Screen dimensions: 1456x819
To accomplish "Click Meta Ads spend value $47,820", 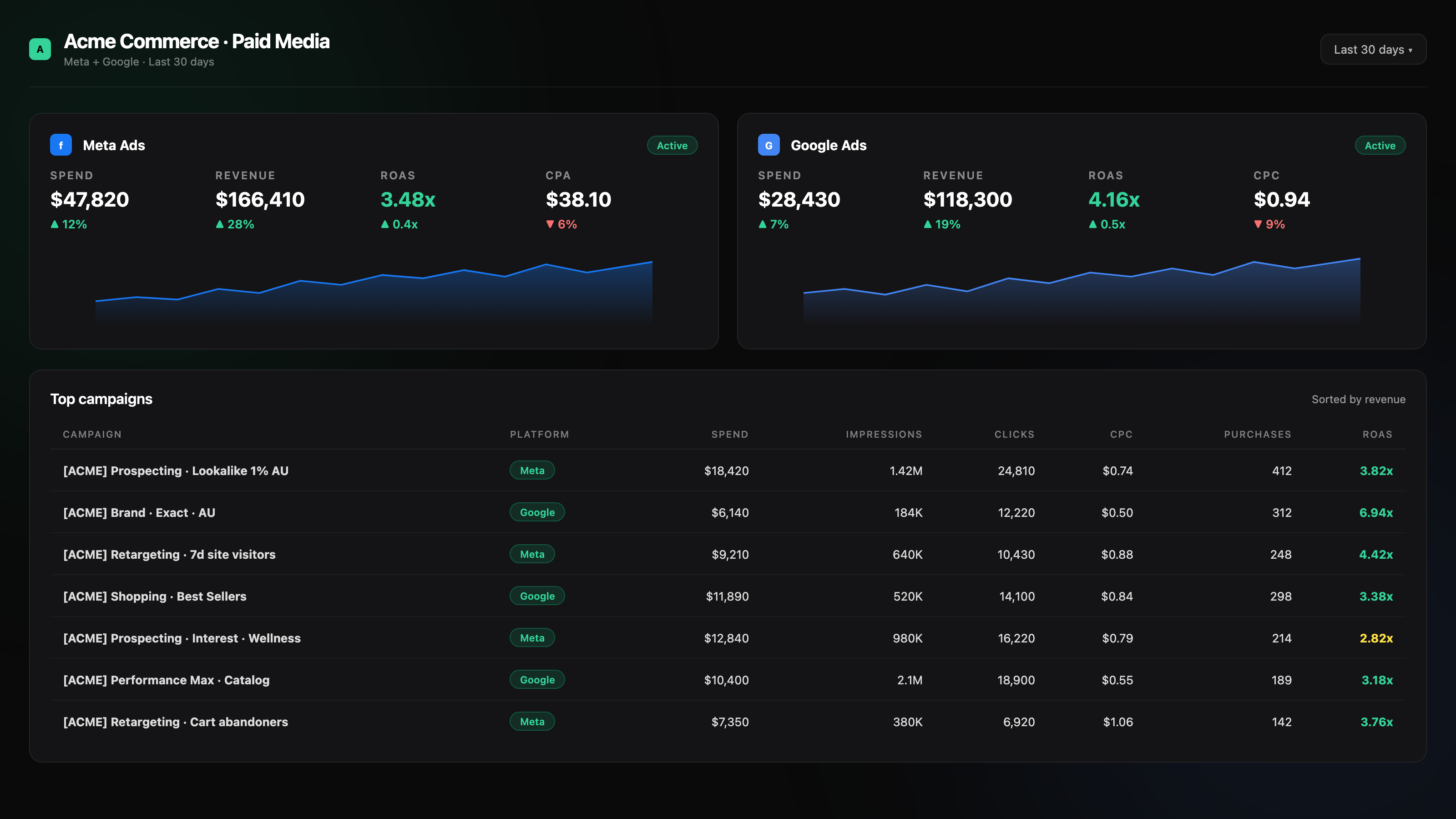I will tap(89, 199).
